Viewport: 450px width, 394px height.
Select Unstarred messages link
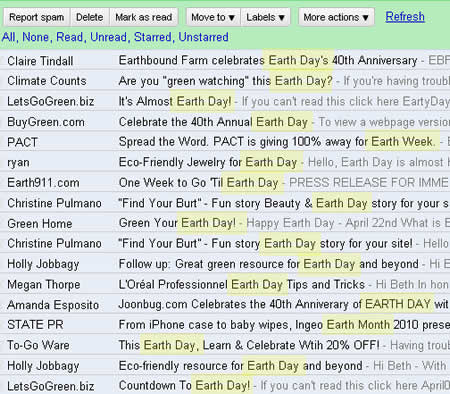coord(203,37)
